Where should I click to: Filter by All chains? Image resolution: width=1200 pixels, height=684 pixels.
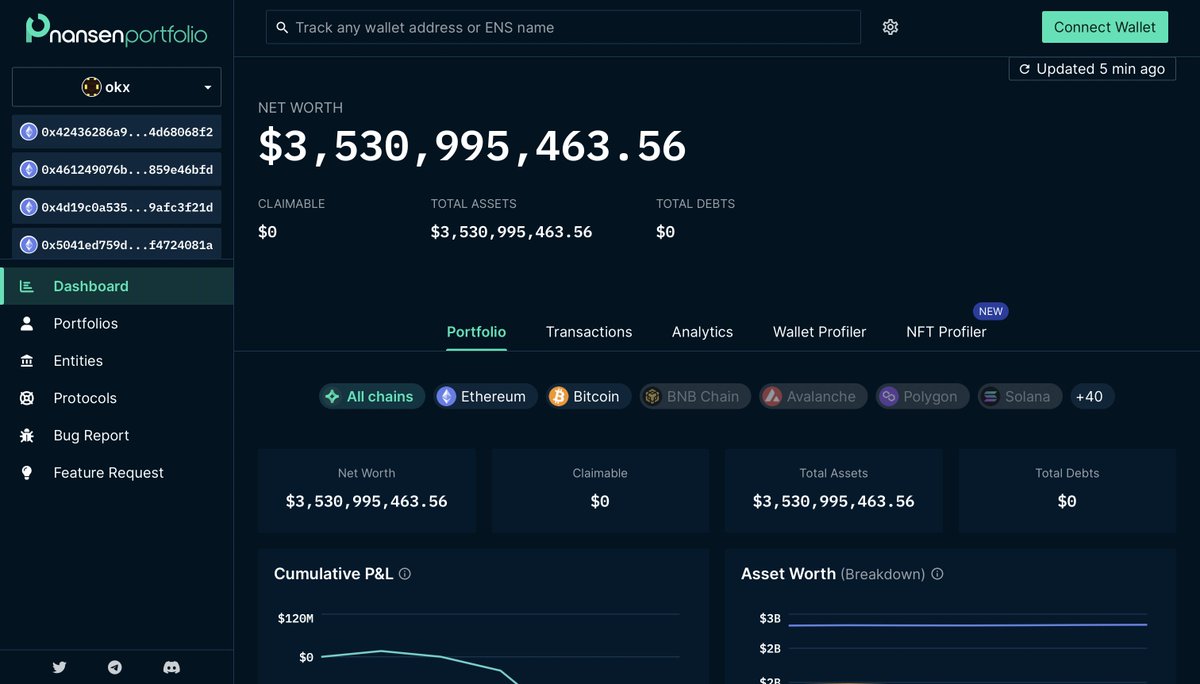(372, 397)
